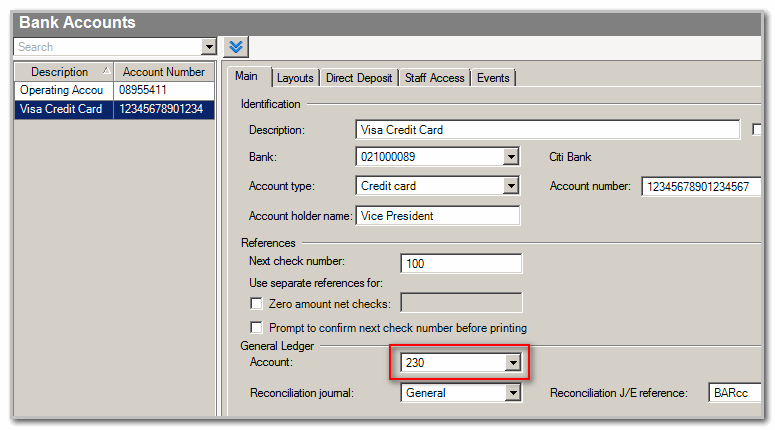This screenshot has width=775, height=430.
Task: Expand the Reconciliation journal dropdown
Action: (513, 393)
